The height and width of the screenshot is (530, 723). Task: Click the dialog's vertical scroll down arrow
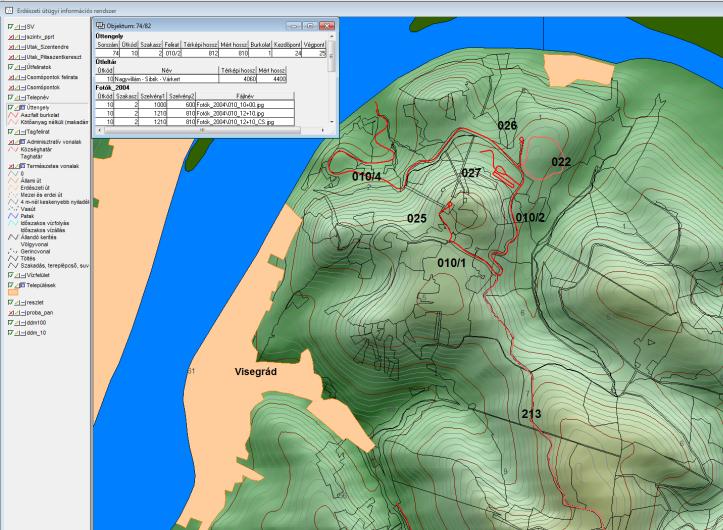(x=332, y=122)
